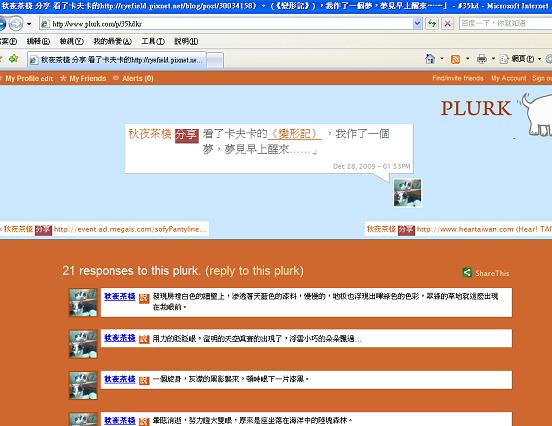Open the 網頁(P) Page menu button
This screenshot has width=552, height=426.
[517, 59]
